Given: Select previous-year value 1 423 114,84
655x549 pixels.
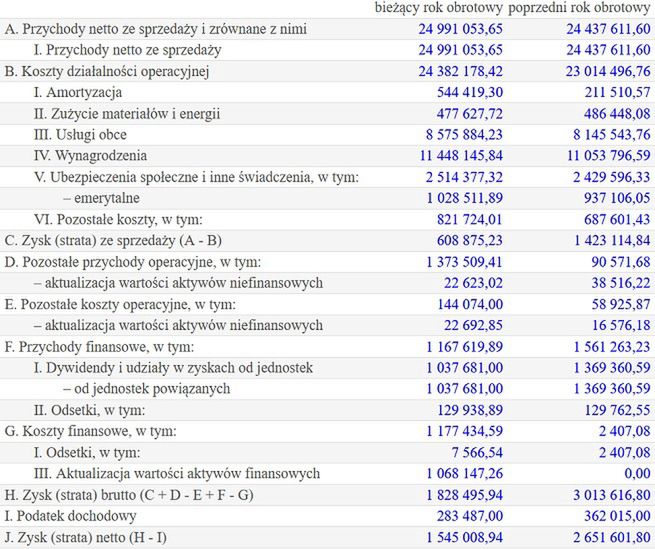Looking at the screenshot, I should click(612, 240).
